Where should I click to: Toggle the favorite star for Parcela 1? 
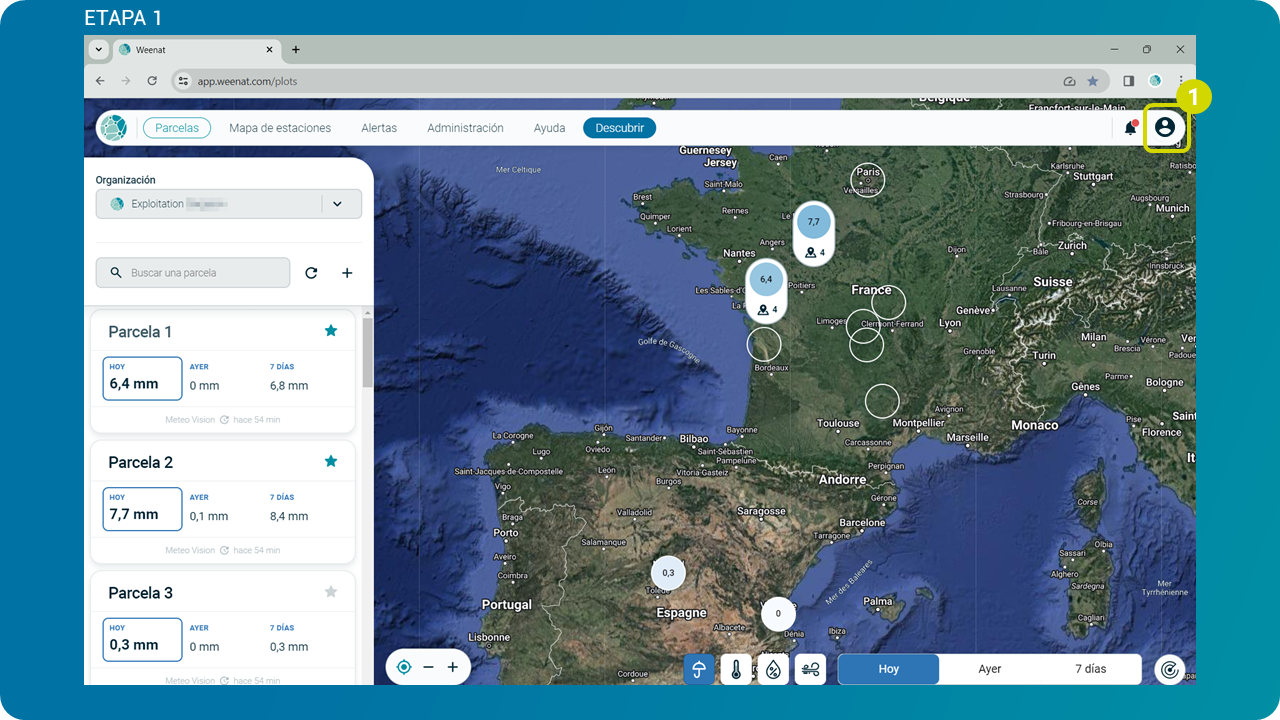click(x=331, y=331)
